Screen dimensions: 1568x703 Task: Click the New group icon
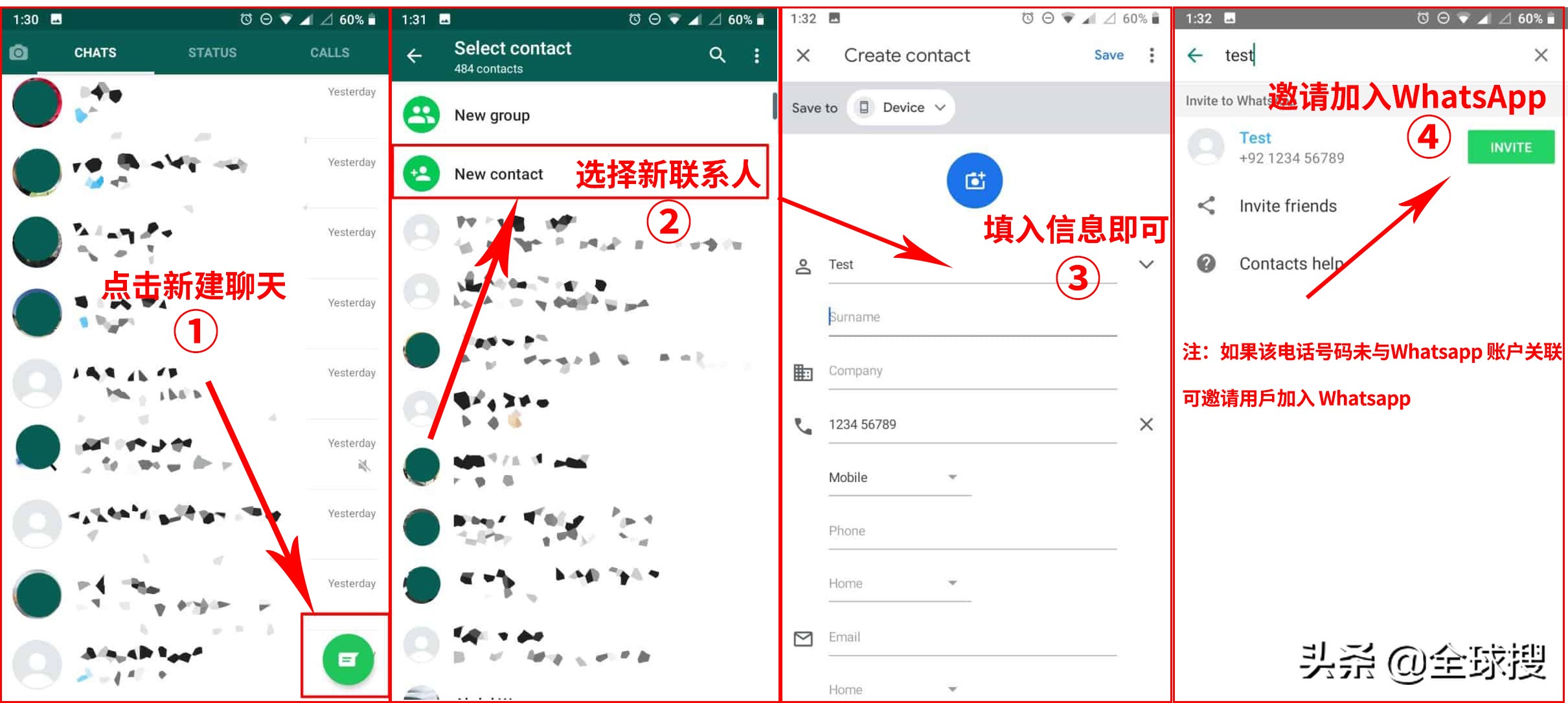tap(422, 113)
